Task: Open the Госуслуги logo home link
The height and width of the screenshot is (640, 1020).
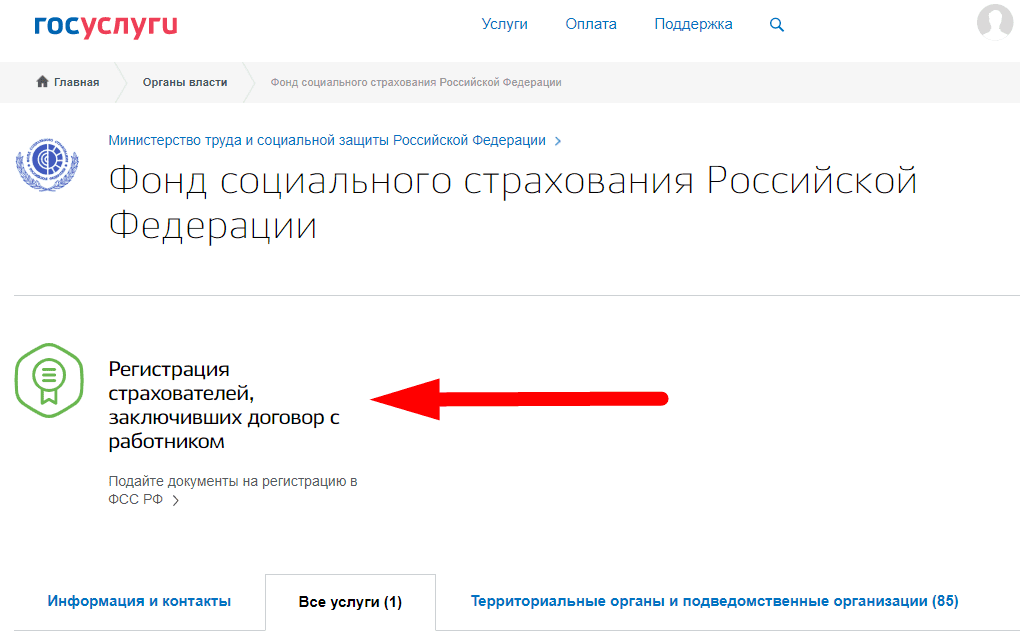Action: [105, 25]
